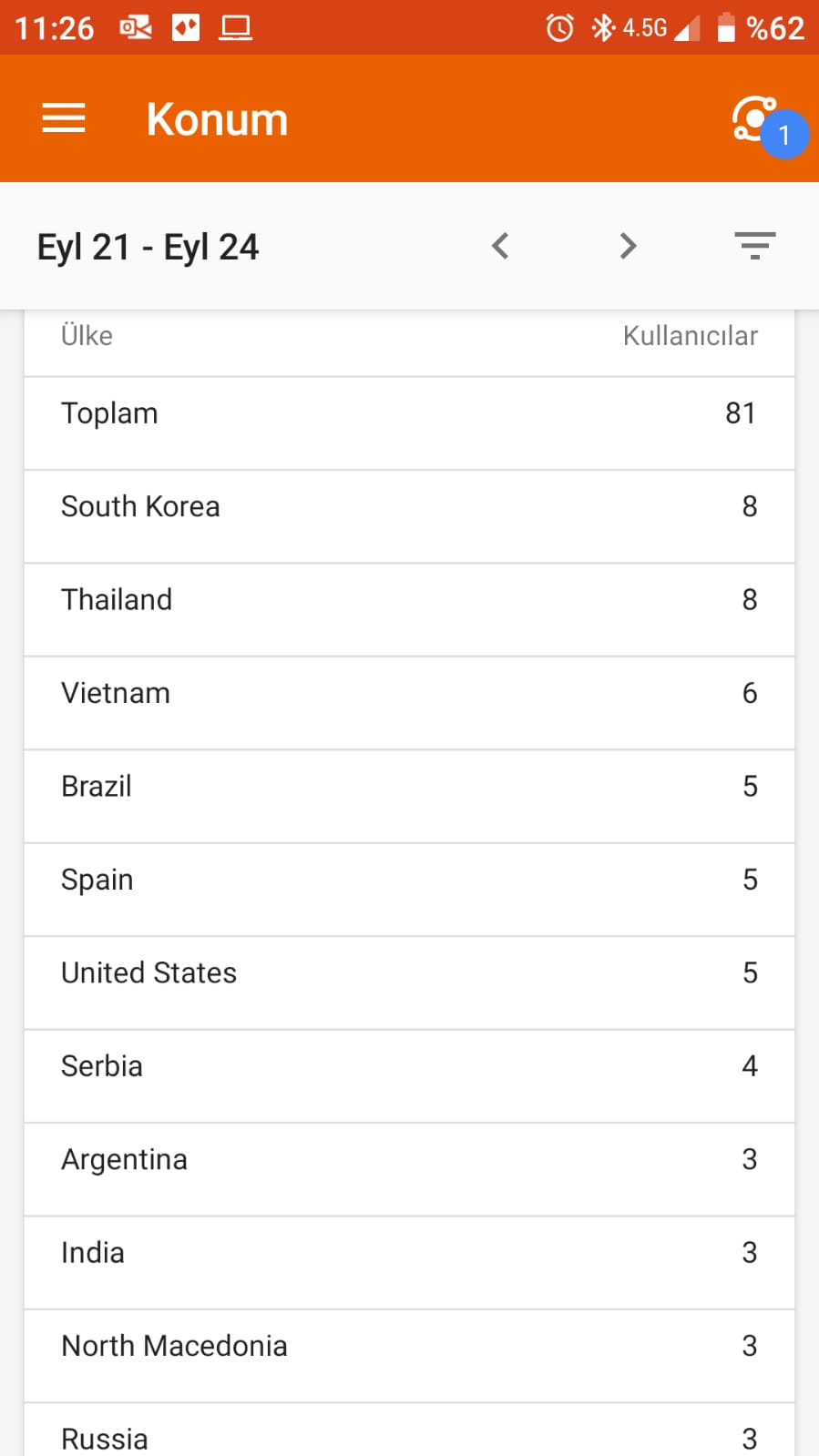819x1456 pixels.
Task: Go to next date range arrow
Action: [x=628, y=246]
